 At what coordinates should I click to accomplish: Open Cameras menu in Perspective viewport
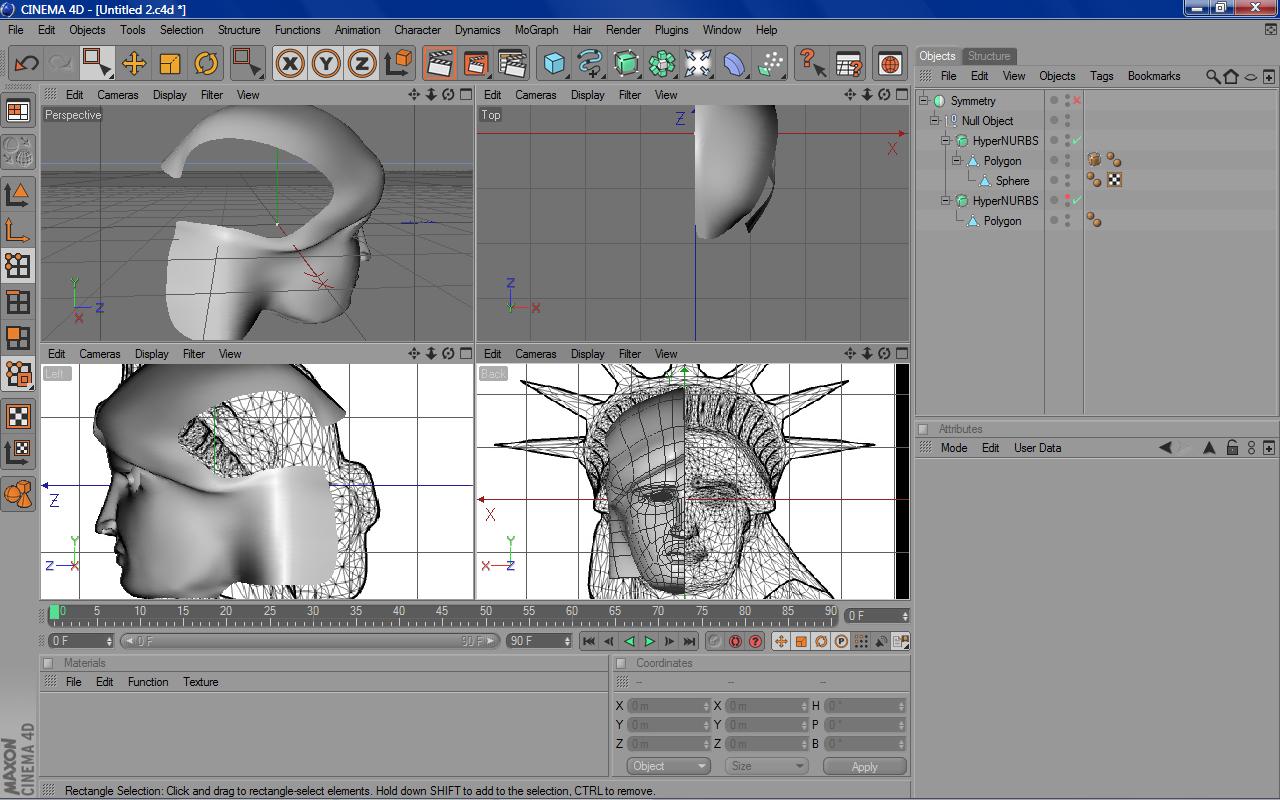pyautogui.click(x=118, y=95)
